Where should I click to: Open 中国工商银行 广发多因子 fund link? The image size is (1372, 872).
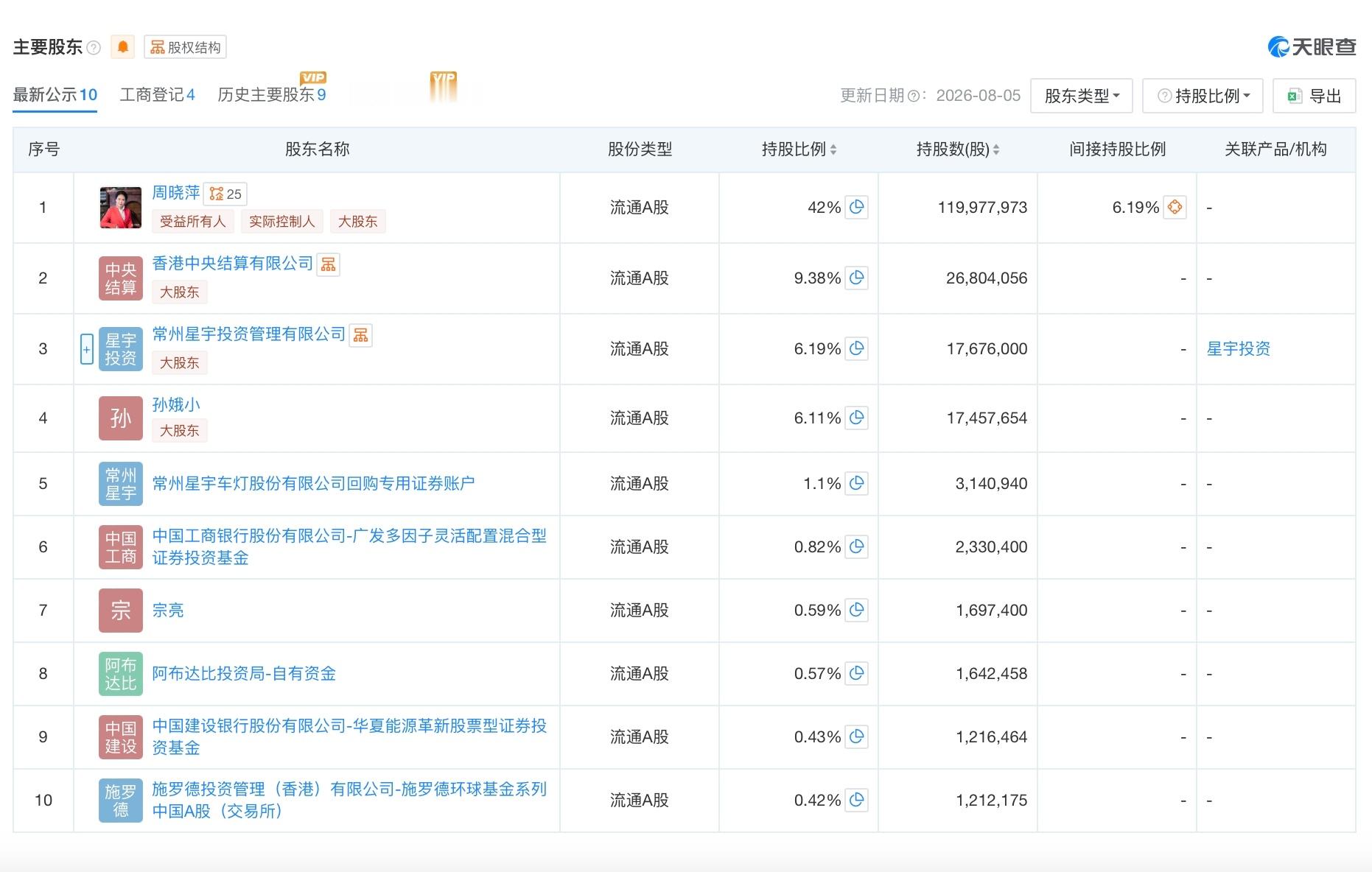(349, 546)
